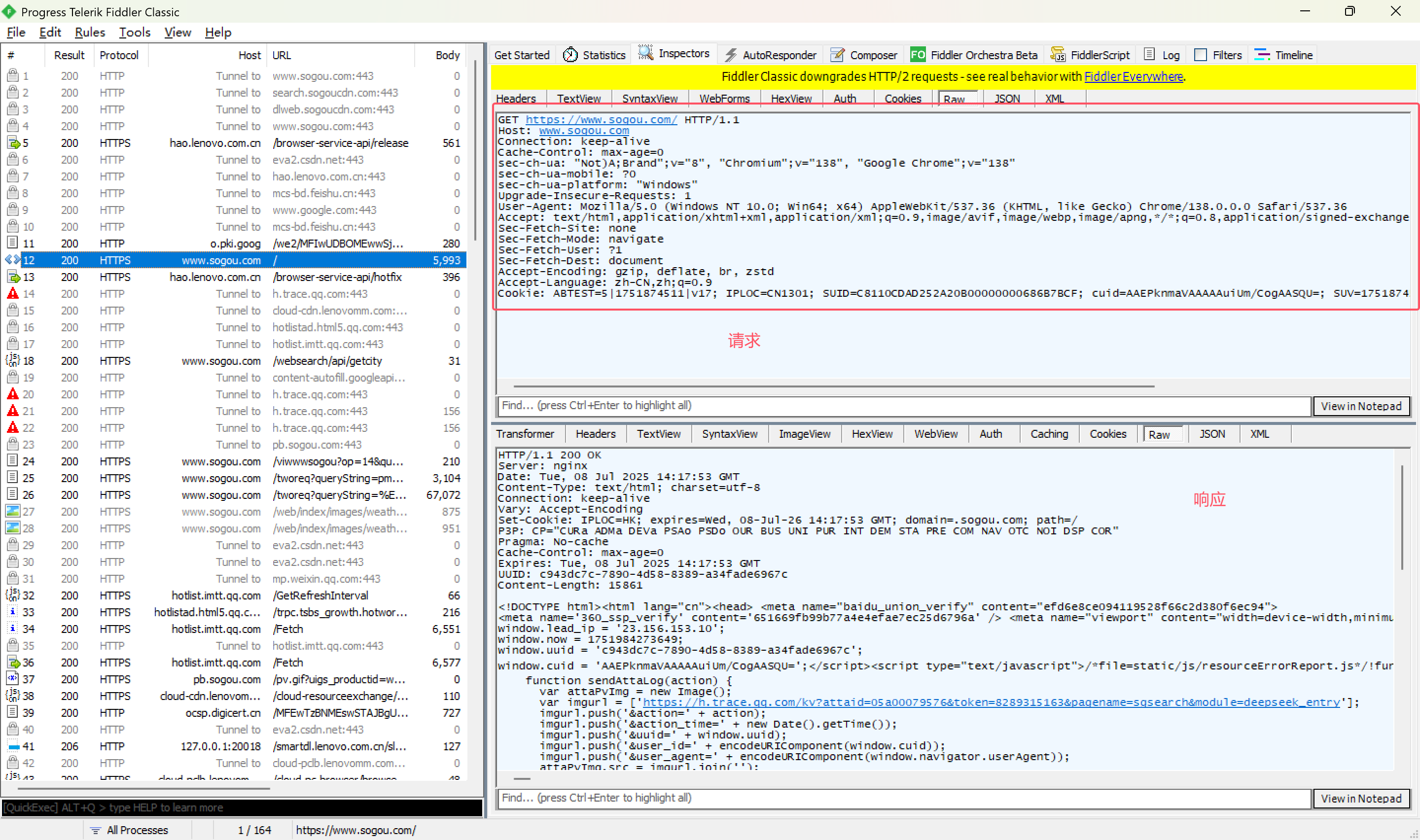1420x840 pixels.
Task: Click the Fiddler Everywhere link
Action: point(1133,76)
